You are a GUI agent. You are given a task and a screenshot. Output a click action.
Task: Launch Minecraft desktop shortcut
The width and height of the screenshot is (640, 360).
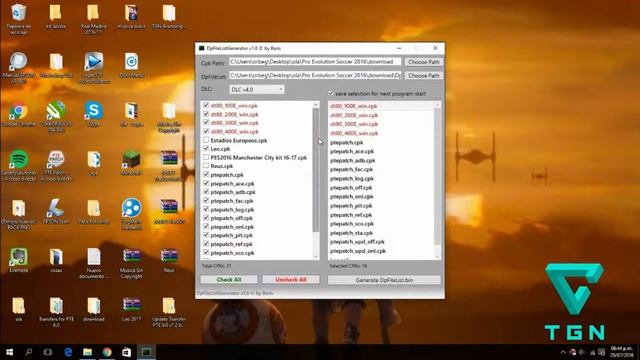(x=131, y=163)
